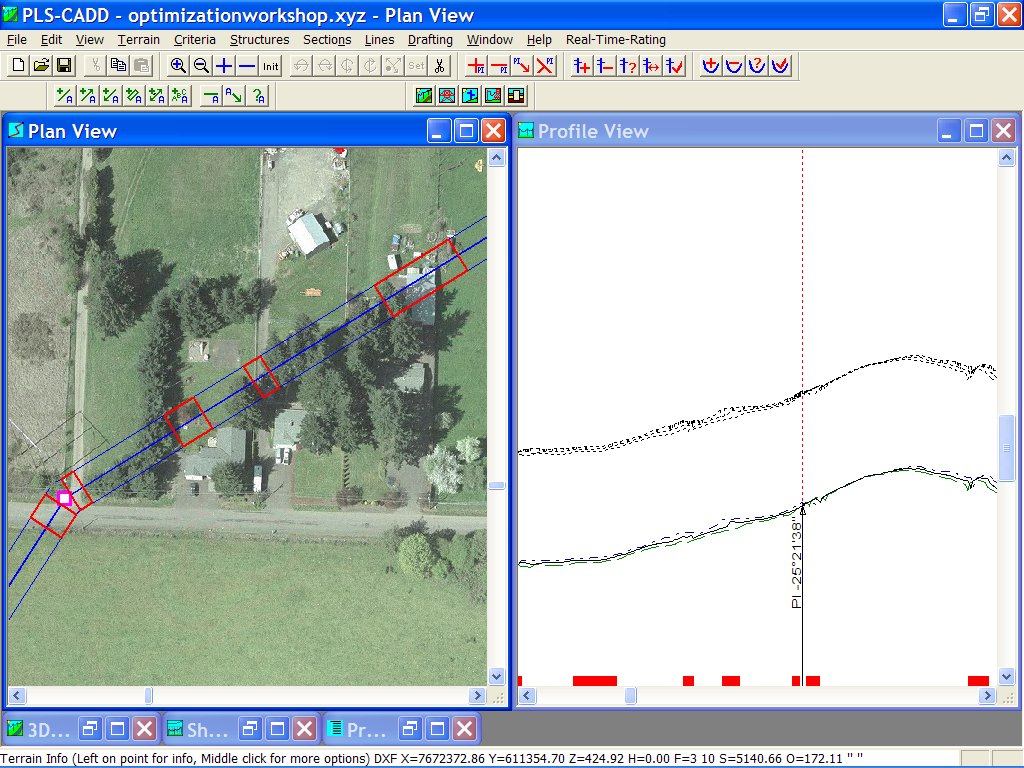The width and height of the screenshot is (1024, 768).
Task: Click the Init view button
Action: click(269, 64)
